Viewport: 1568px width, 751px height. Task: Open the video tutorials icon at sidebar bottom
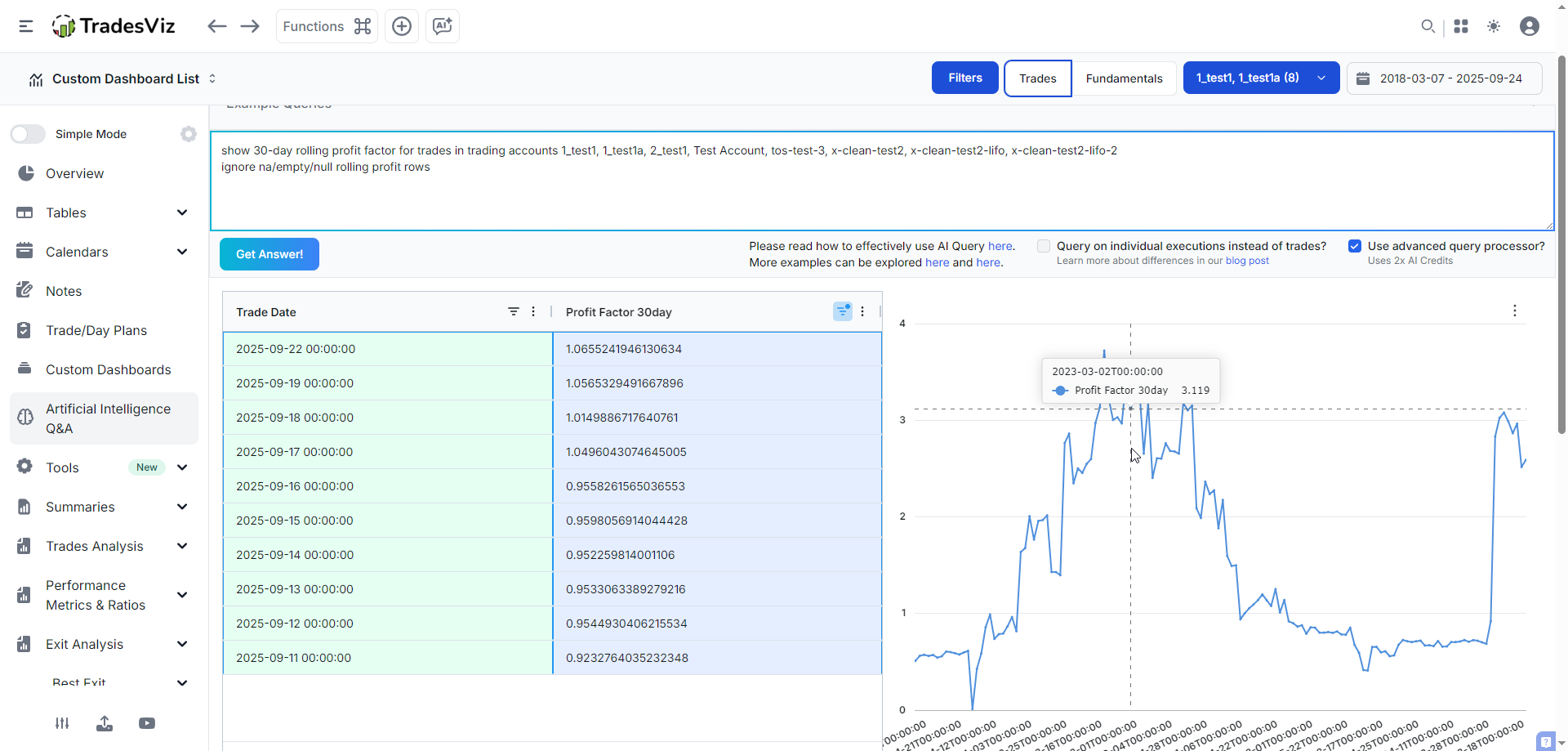147,723
